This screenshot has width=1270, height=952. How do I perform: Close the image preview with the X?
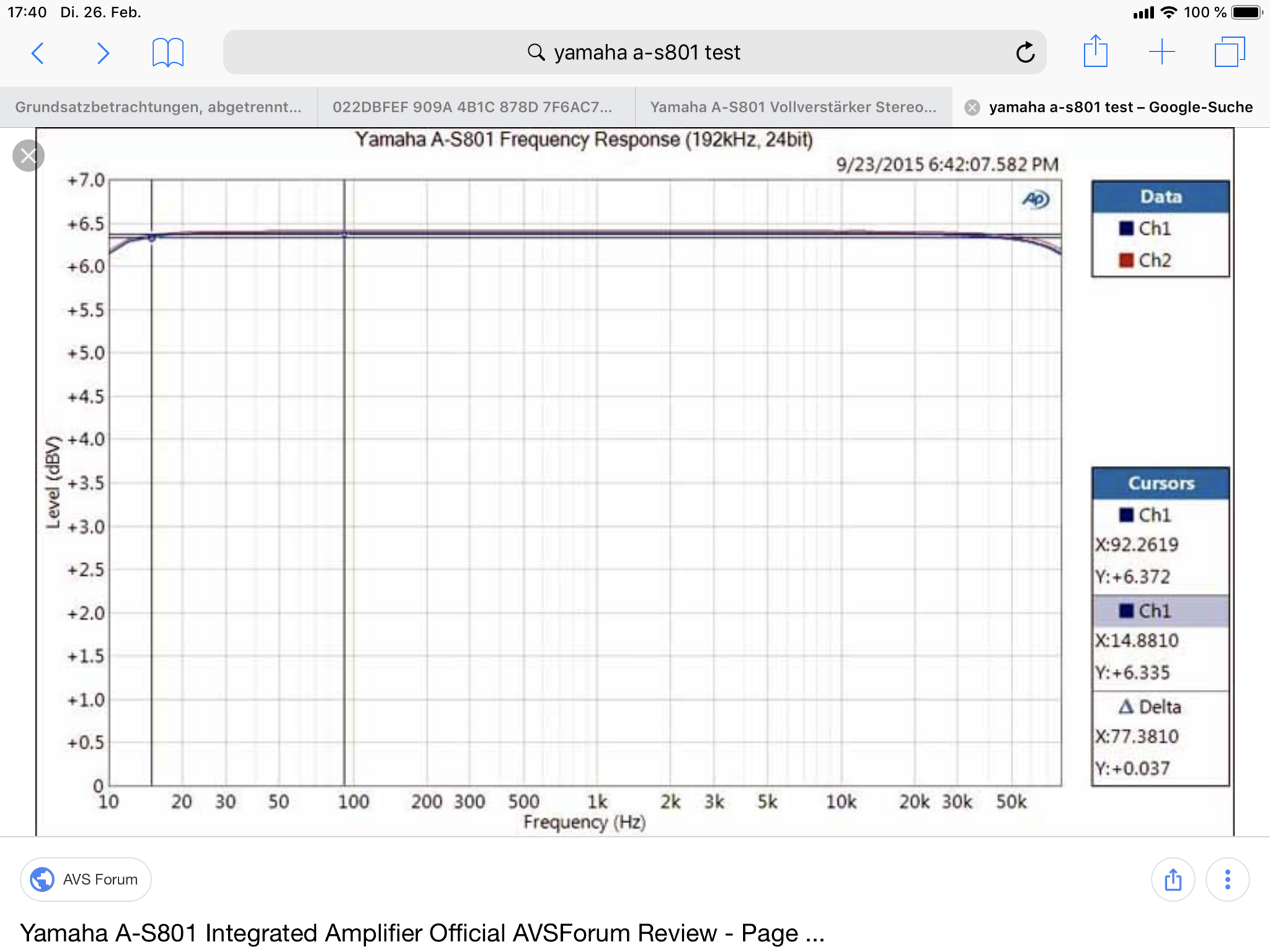pos(28,156)
